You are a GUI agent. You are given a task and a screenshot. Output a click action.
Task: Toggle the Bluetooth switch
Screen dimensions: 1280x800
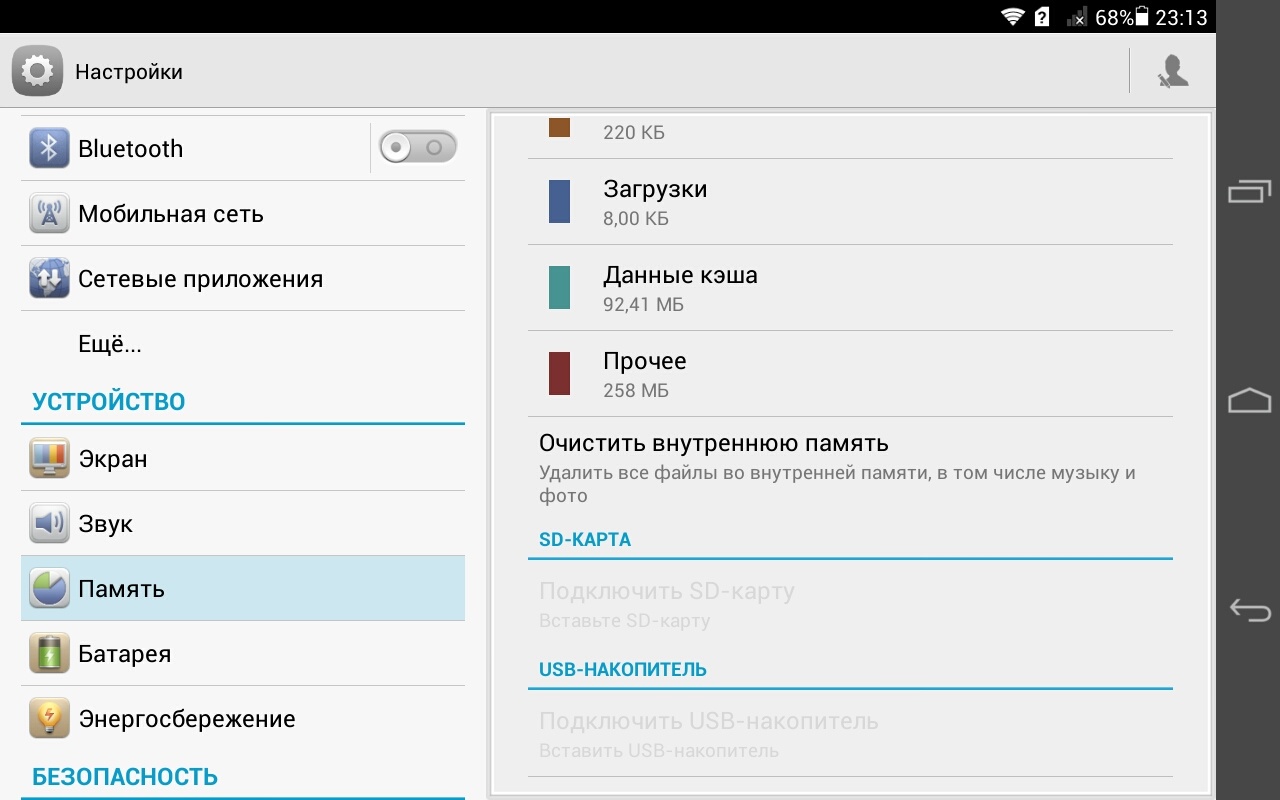[x=417, y=148]
